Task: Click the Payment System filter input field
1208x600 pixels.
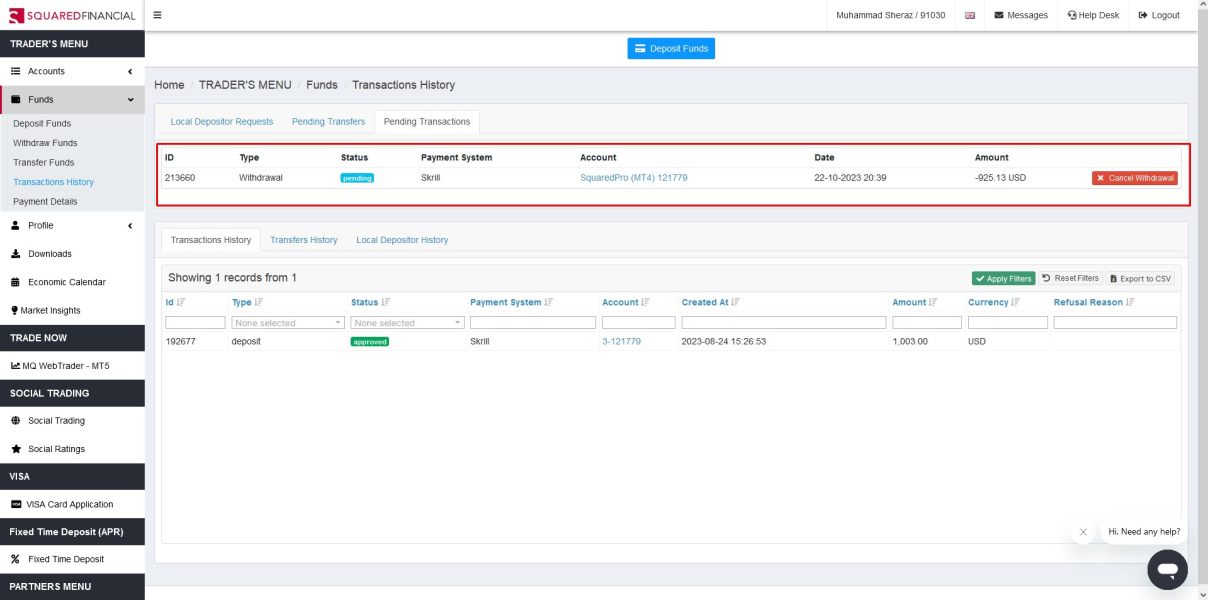Action: 532,323
